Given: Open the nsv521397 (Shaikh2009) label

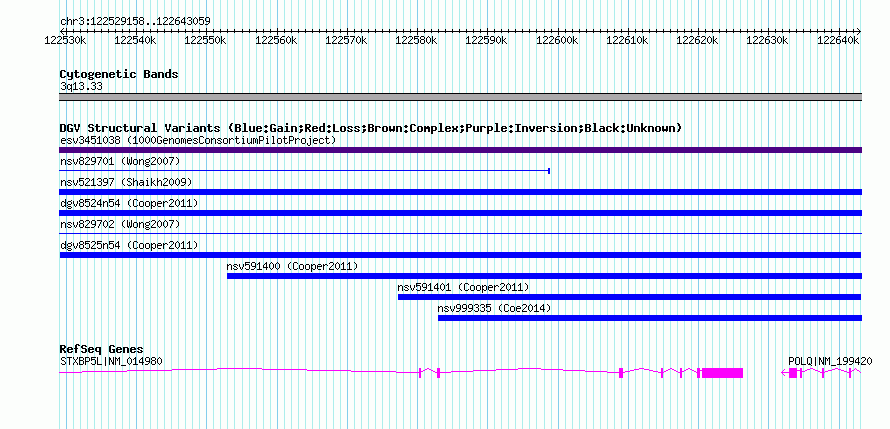Looking at the screenshot, I should tap(126, 183).
